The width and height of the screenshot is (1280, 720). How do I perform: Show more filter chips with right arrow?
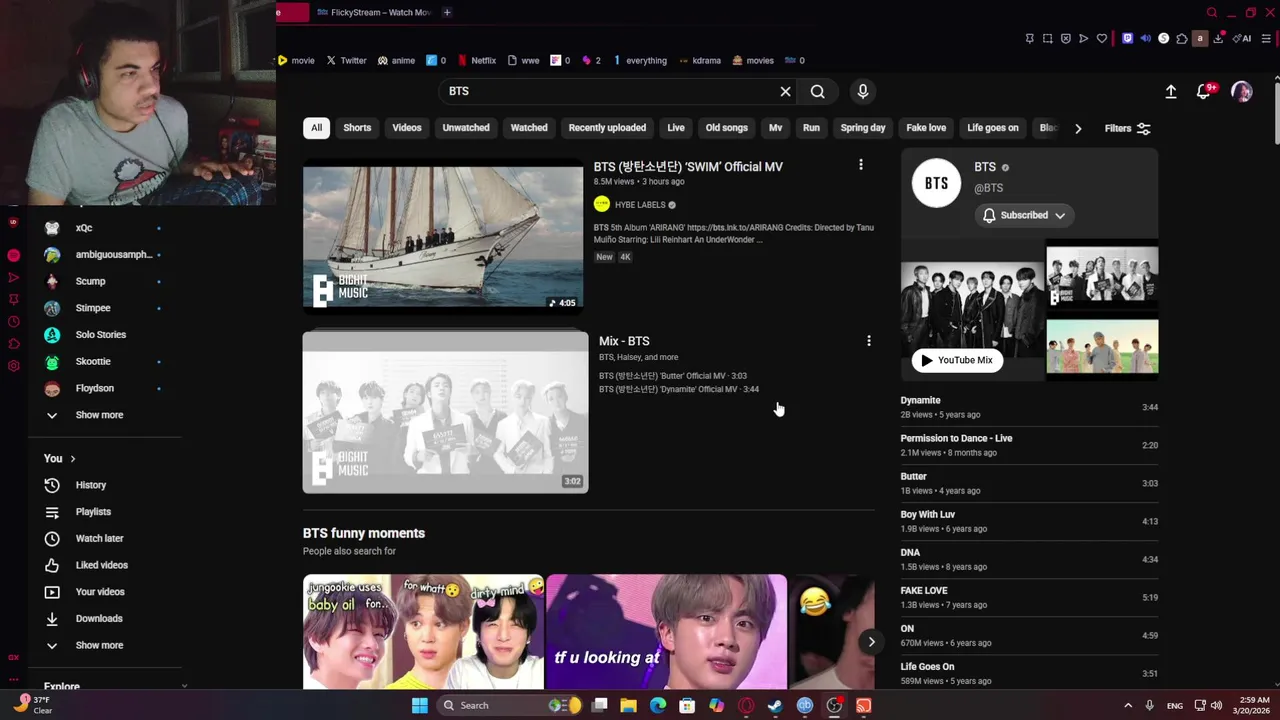tap(1078, 128)
